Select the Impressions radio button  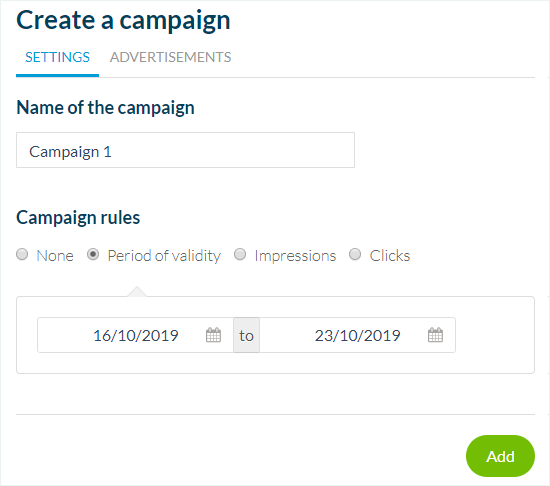point(240,254)
